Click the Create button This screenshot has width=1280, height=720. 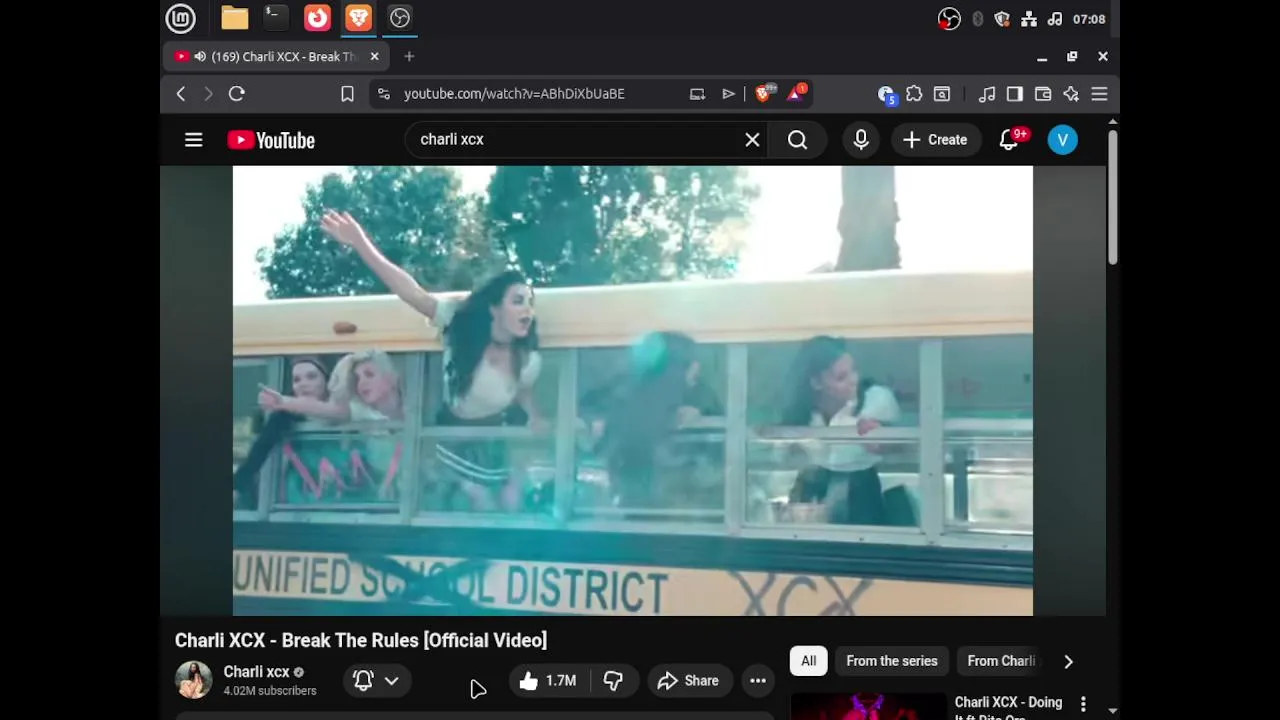click(x=935, y=140)
